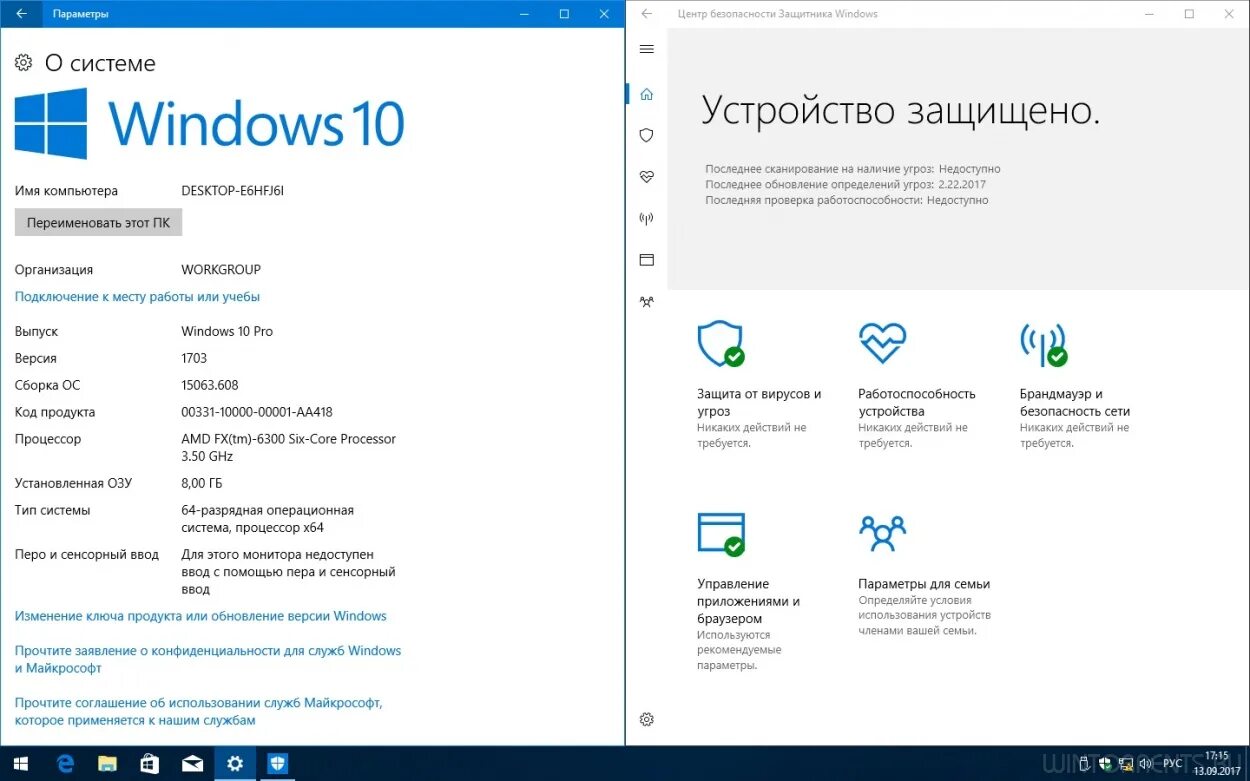This screenshot has width=1250, height=781.
Task: Open 'Брандмауэр и безопасность сети' tile title
Action: pos(1075,402)
